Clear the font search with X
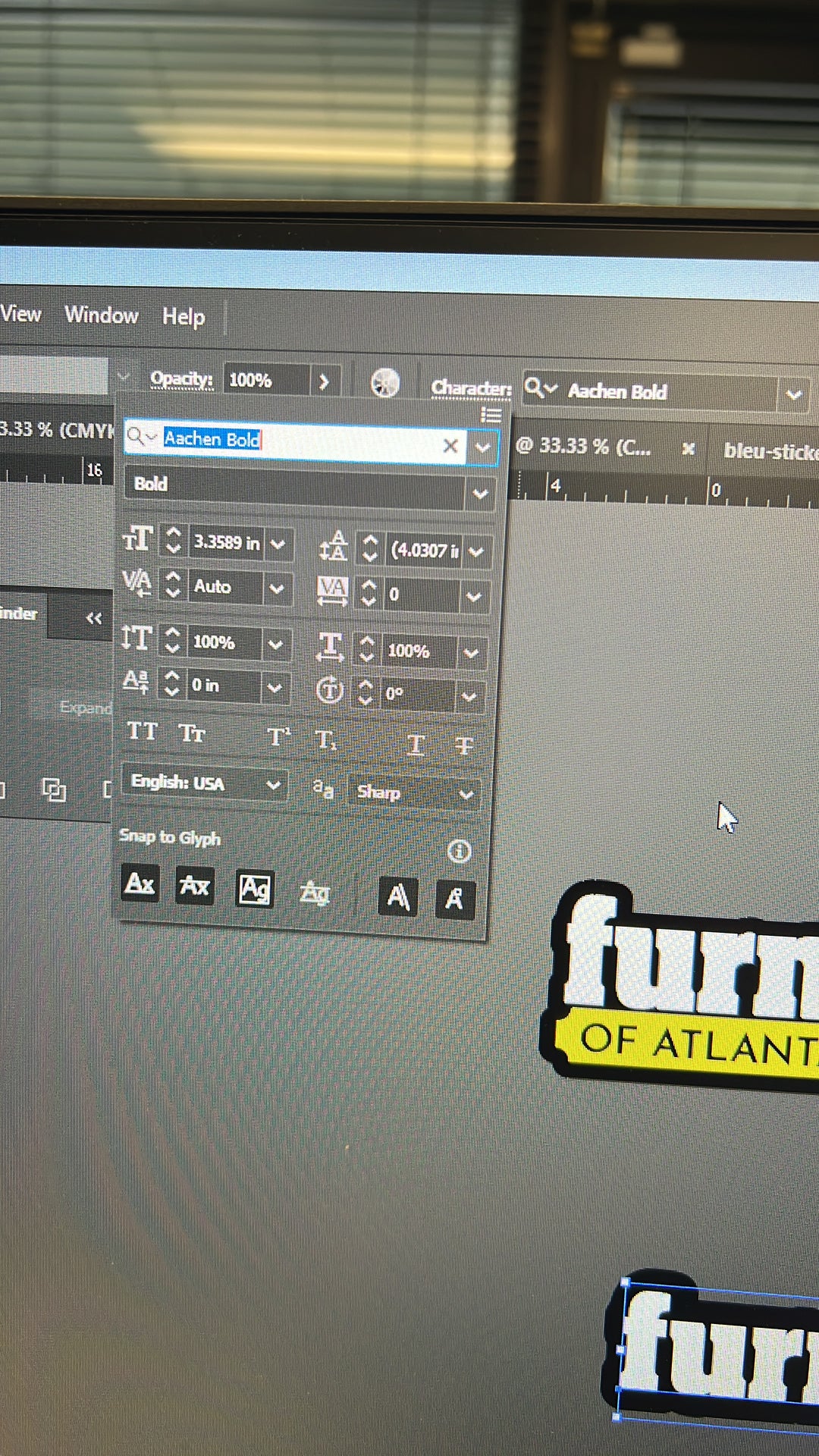The height and width of the screenshot is (1456, 819). [450, 446]
